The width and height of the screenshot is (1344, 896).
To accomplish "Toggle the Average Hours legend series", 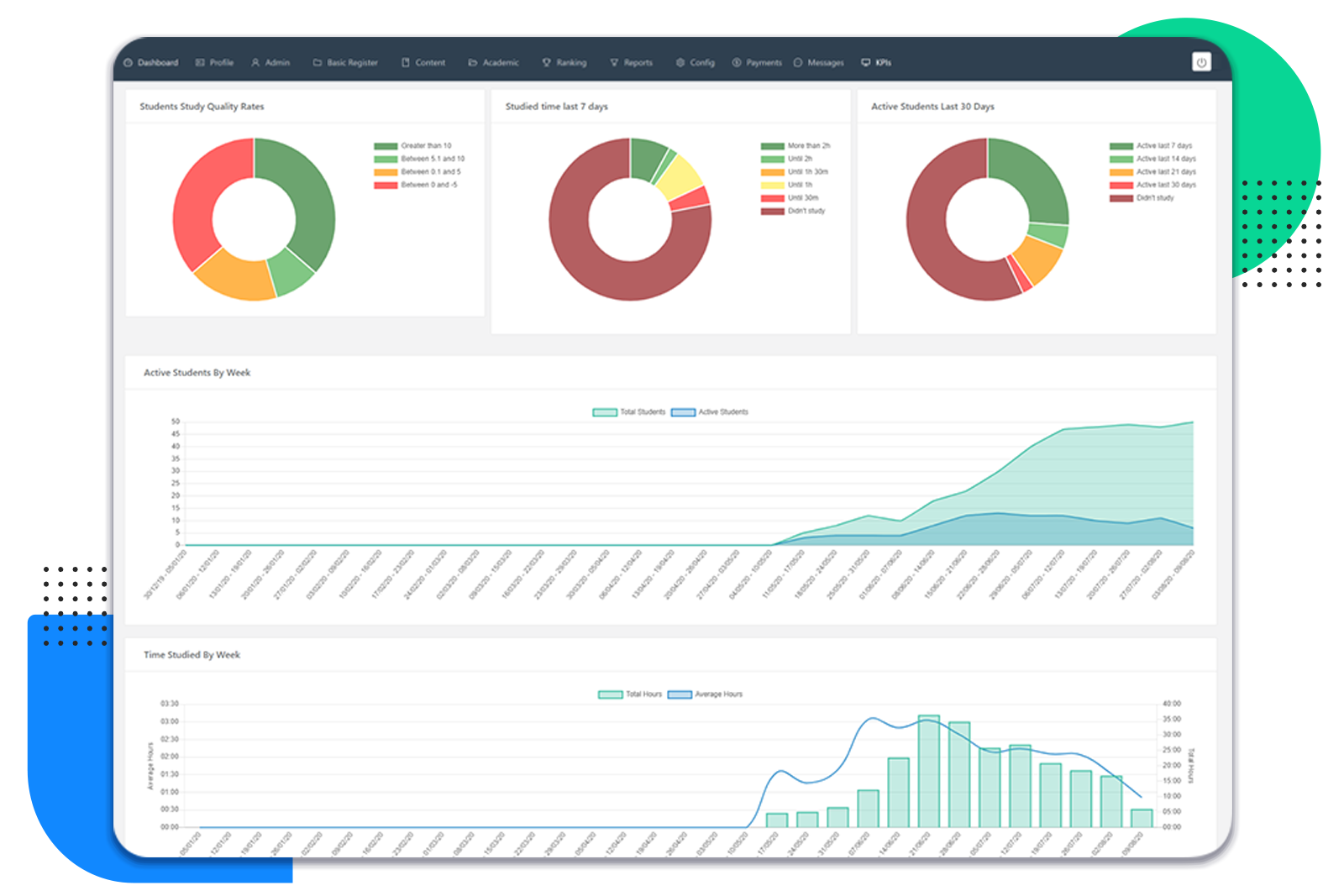I will [706, 694].
